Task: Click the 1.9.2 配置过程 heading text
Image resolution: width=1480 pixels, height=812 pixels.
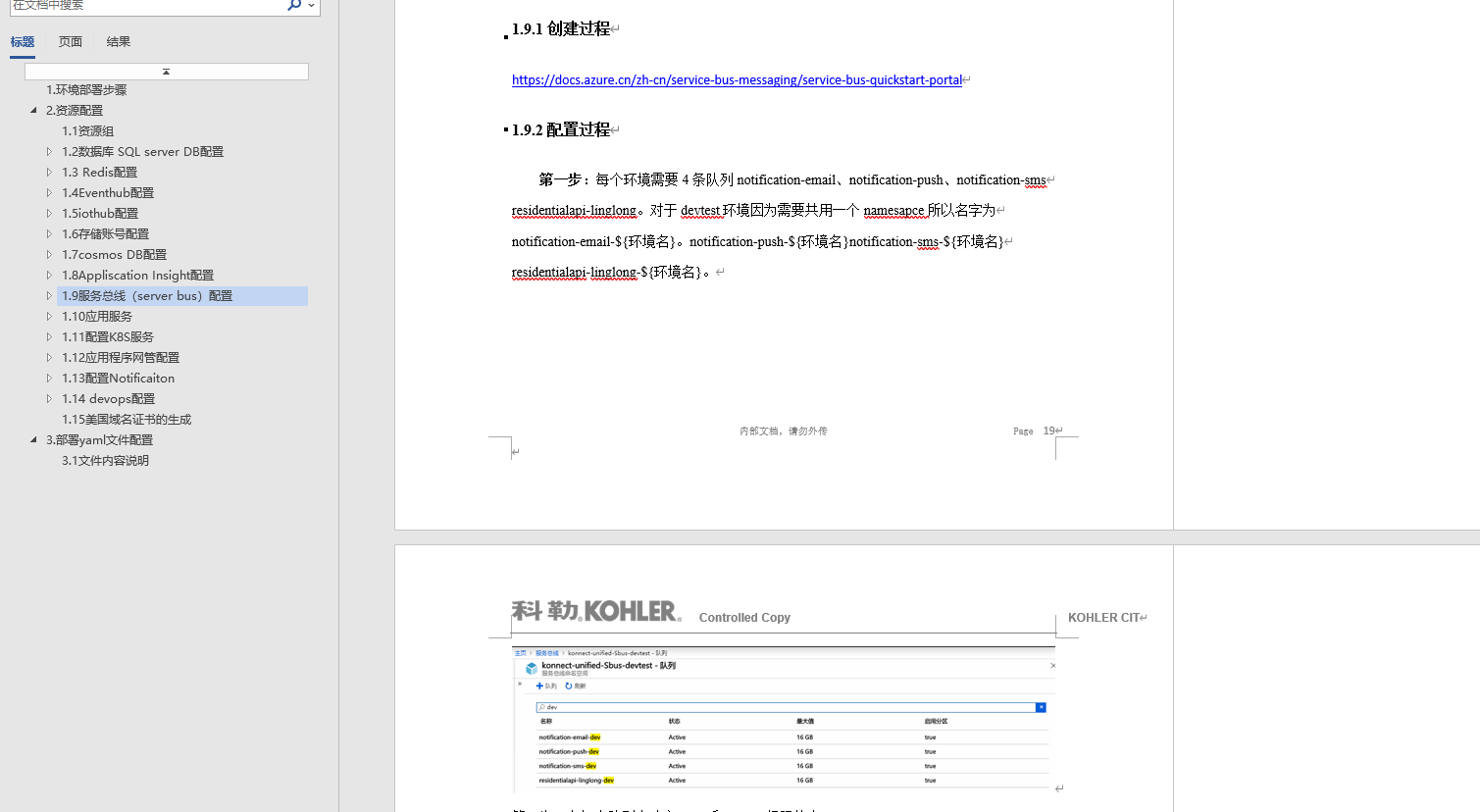Action: [x=561, y=129]
